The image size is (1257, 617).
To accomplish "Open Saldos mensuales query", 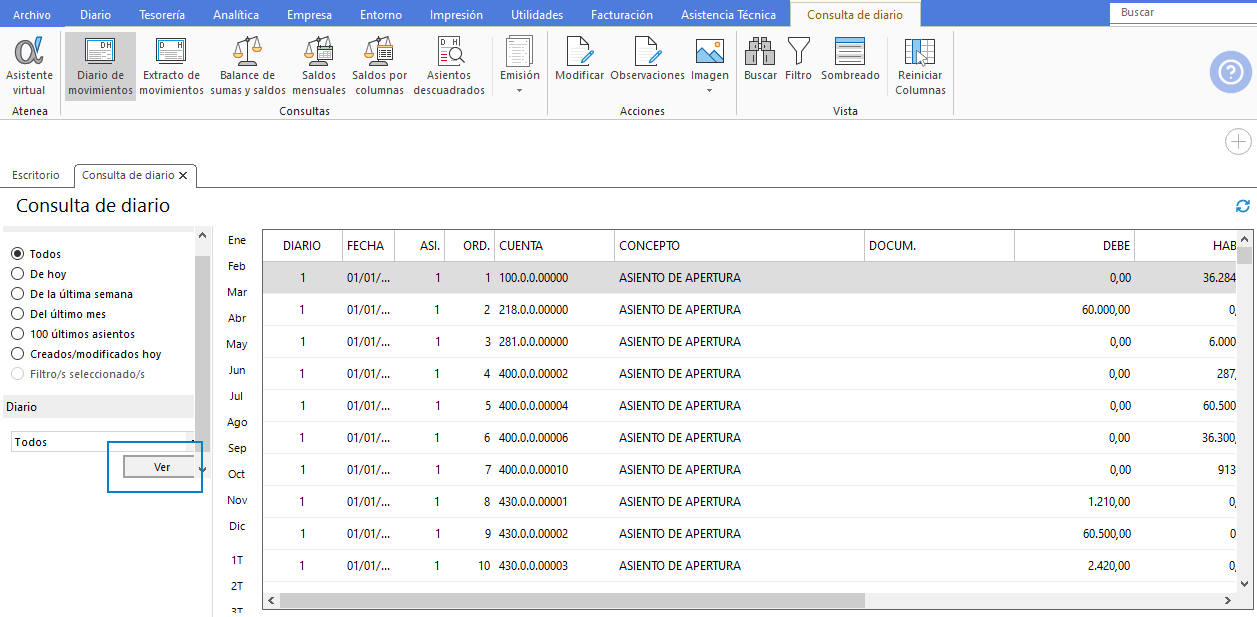I will coord(319,67).
